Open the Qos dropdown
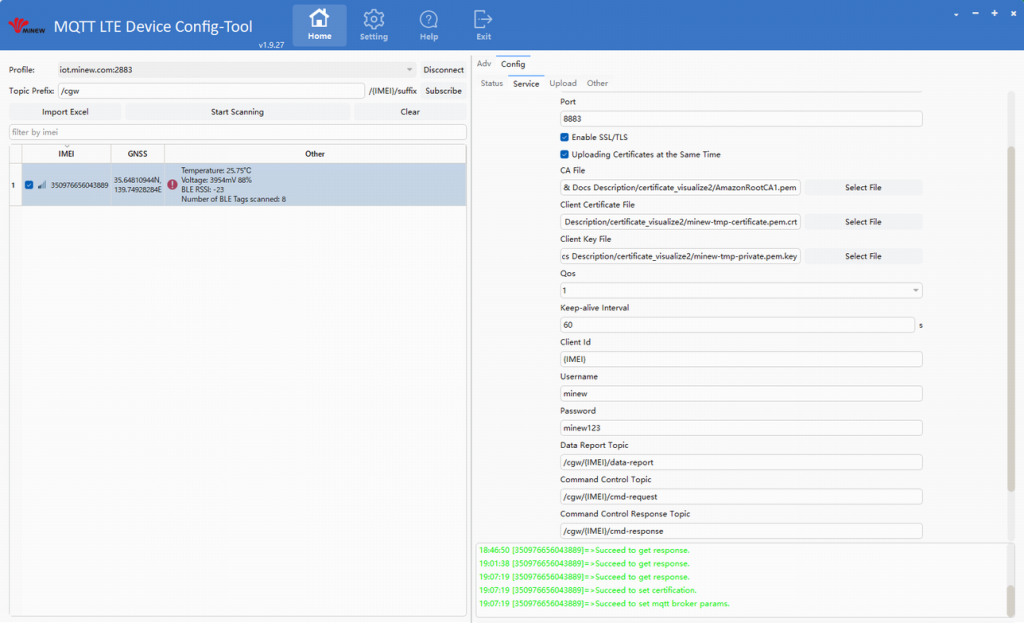The height and width of the screenshot is (623, 1024). (915, 291)
